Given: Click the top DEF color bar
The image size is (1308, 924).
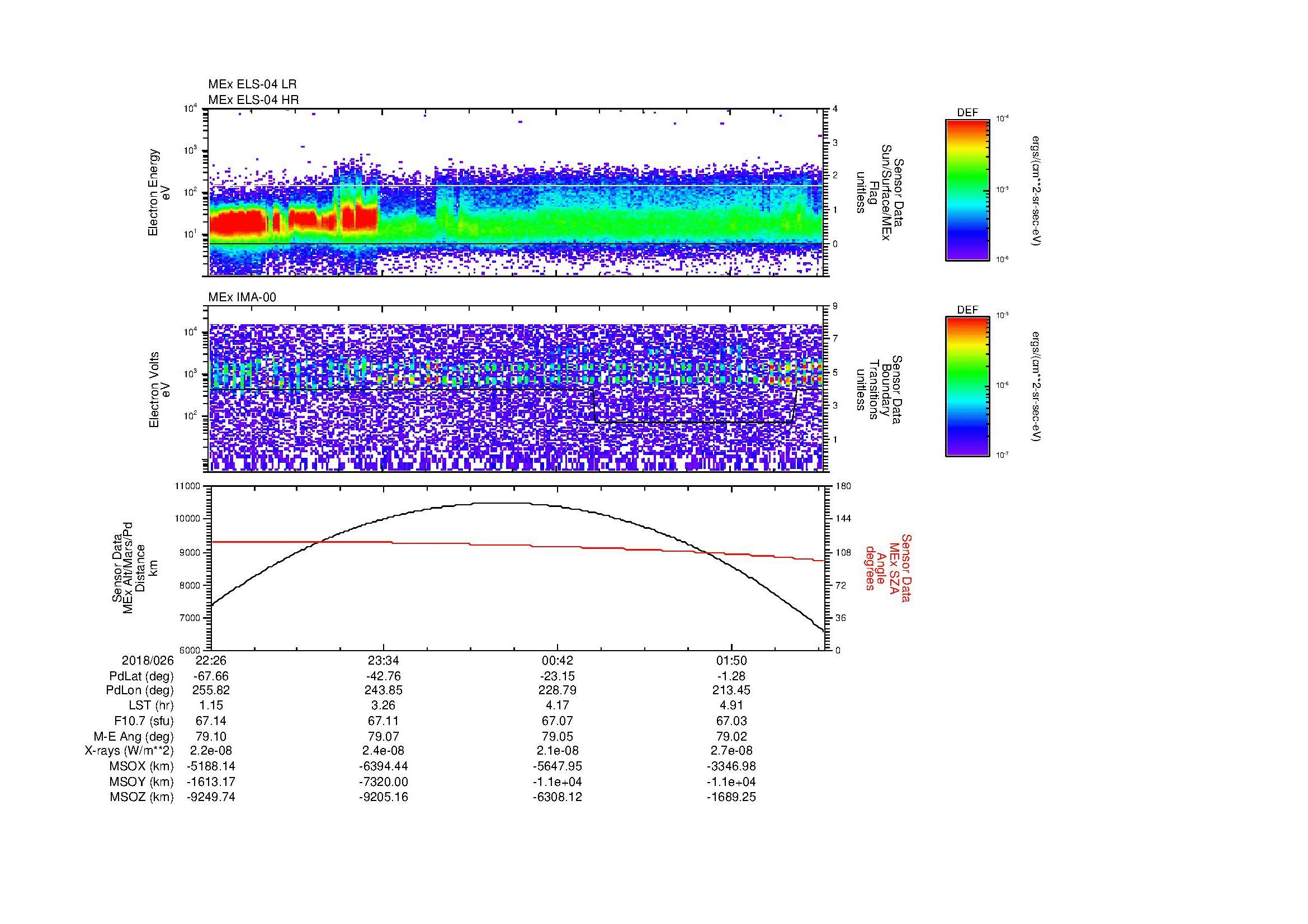Looking at the screenshot, I should coord(967,190).
